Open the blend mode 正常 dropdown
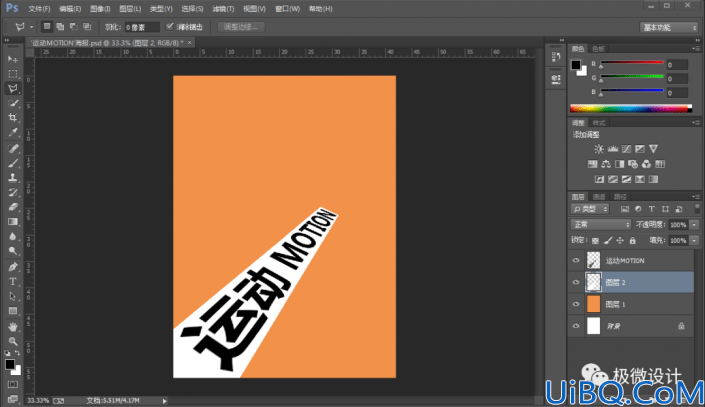This screenshot has height=407, width=705. point(601,224)
